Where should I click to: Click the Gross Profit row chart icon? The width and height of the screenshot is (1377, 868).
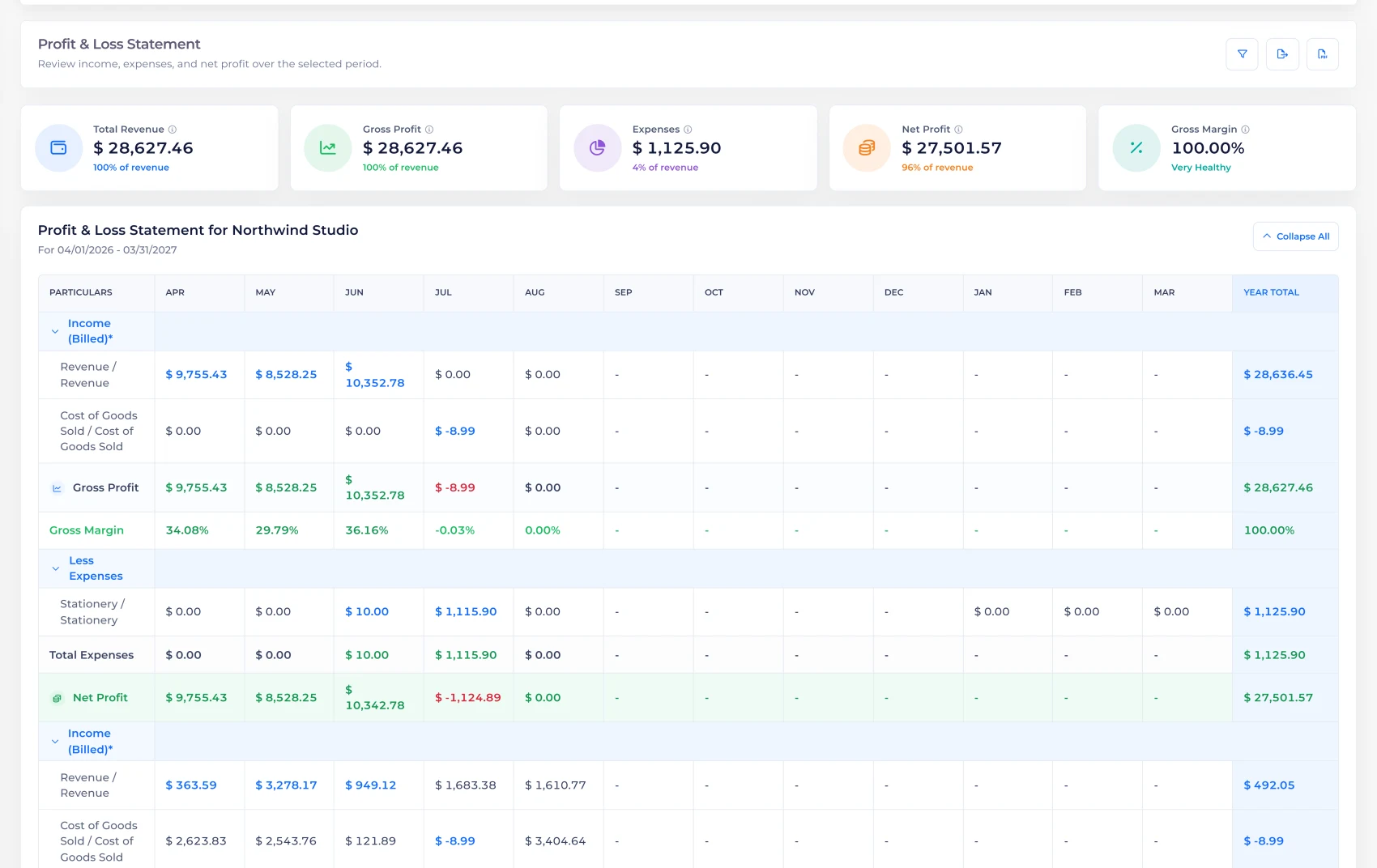click(57, 488)
